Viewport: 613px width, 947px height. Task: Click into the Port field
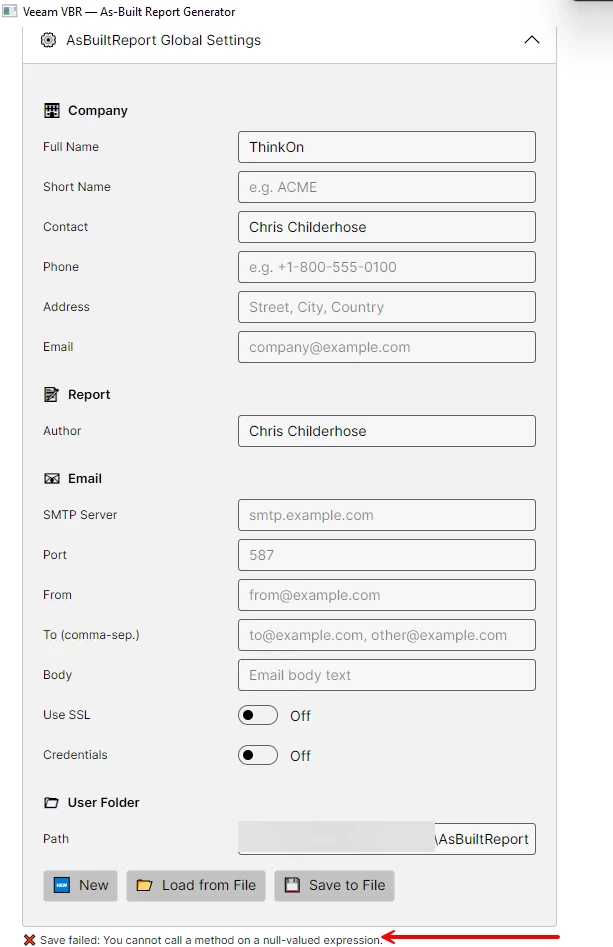point(386,555)
